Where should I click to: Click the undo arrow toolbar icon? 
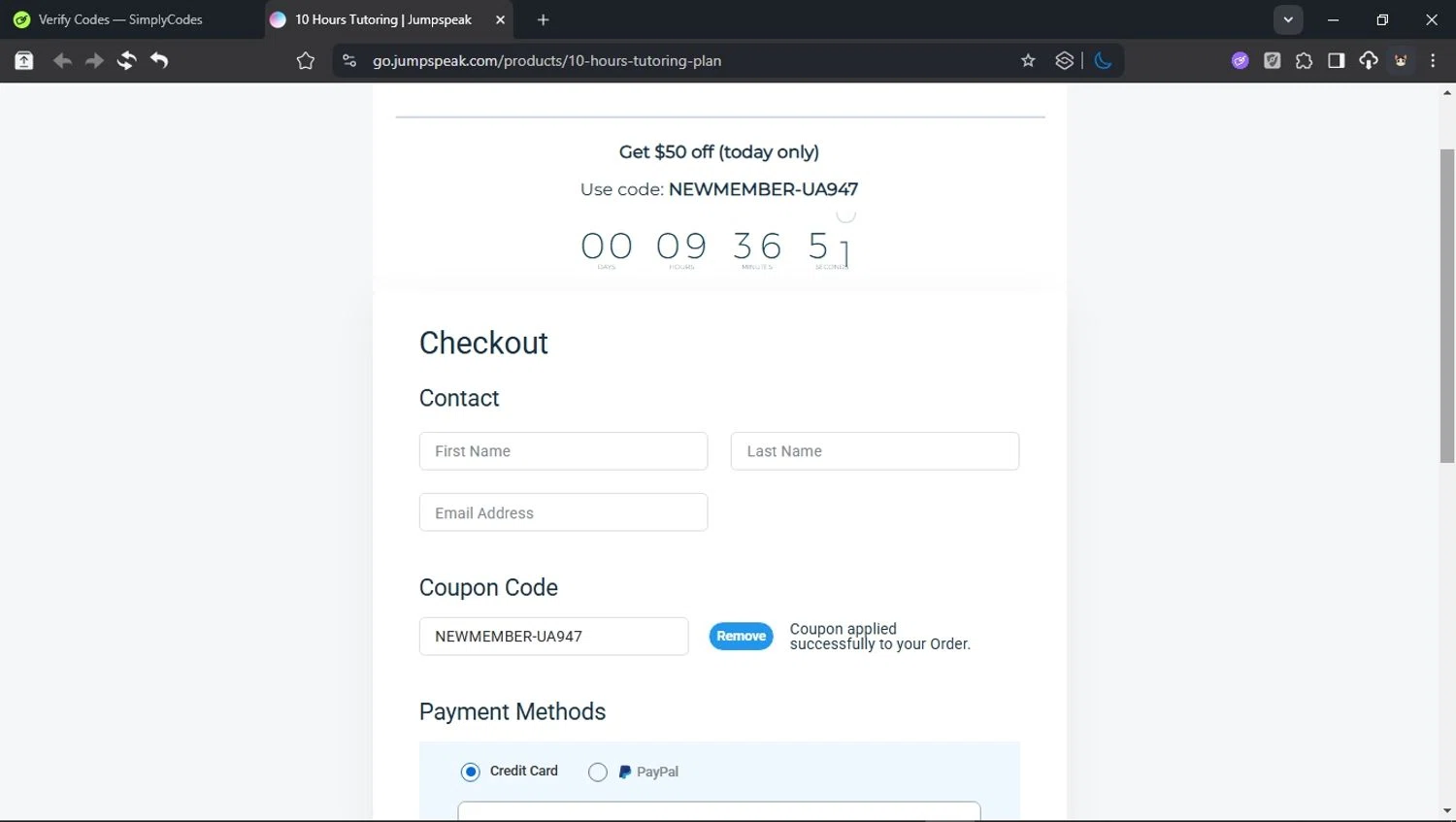(x=159, y=60)
